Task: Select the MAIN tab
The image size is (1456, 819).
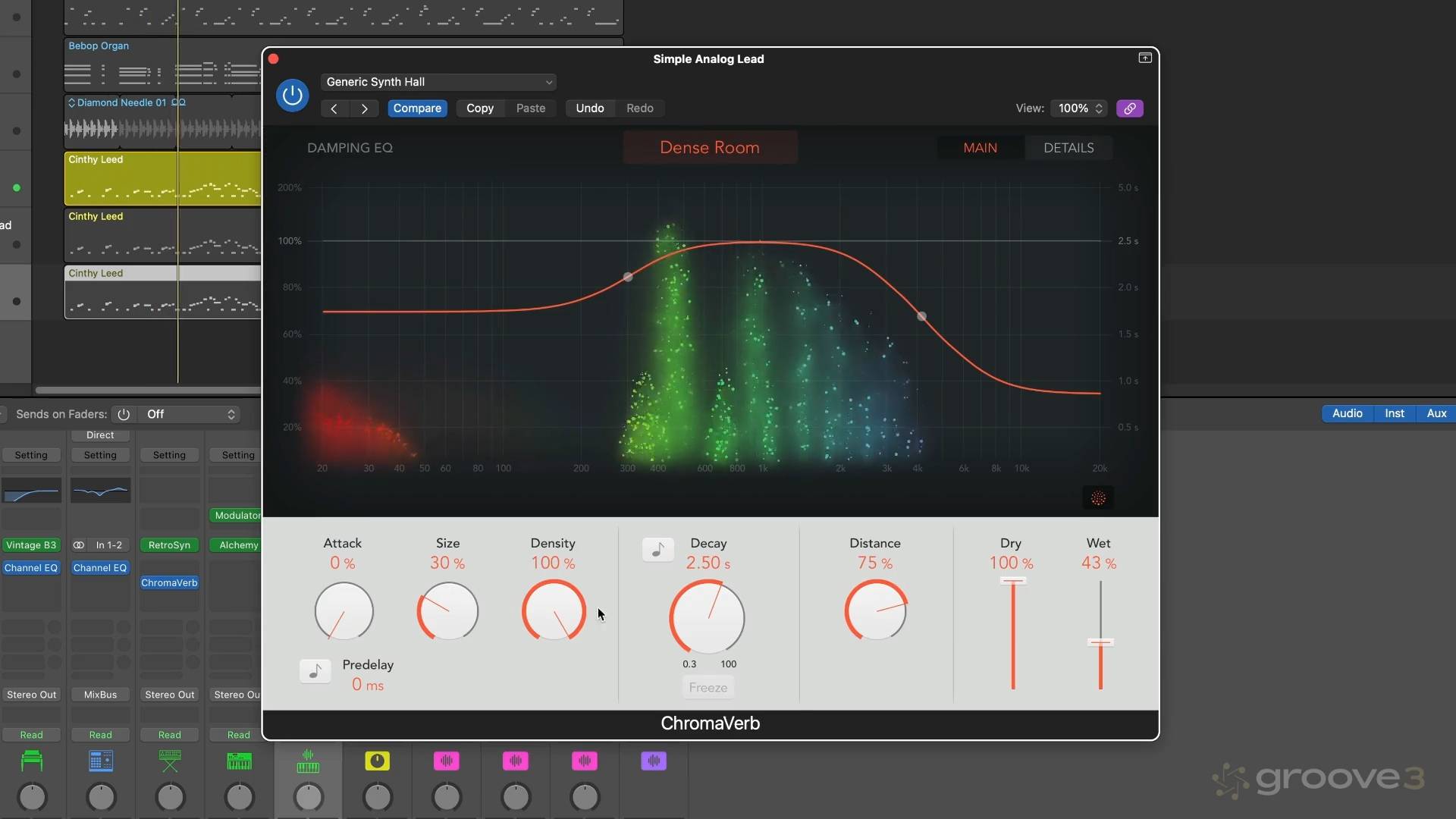Action: tap(980, 148)
